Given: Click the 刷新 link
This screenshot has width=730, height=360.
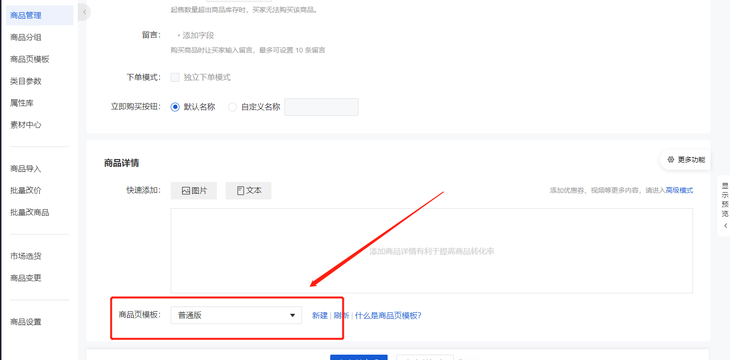Looking at the screenshot, I should click(341, 315).
